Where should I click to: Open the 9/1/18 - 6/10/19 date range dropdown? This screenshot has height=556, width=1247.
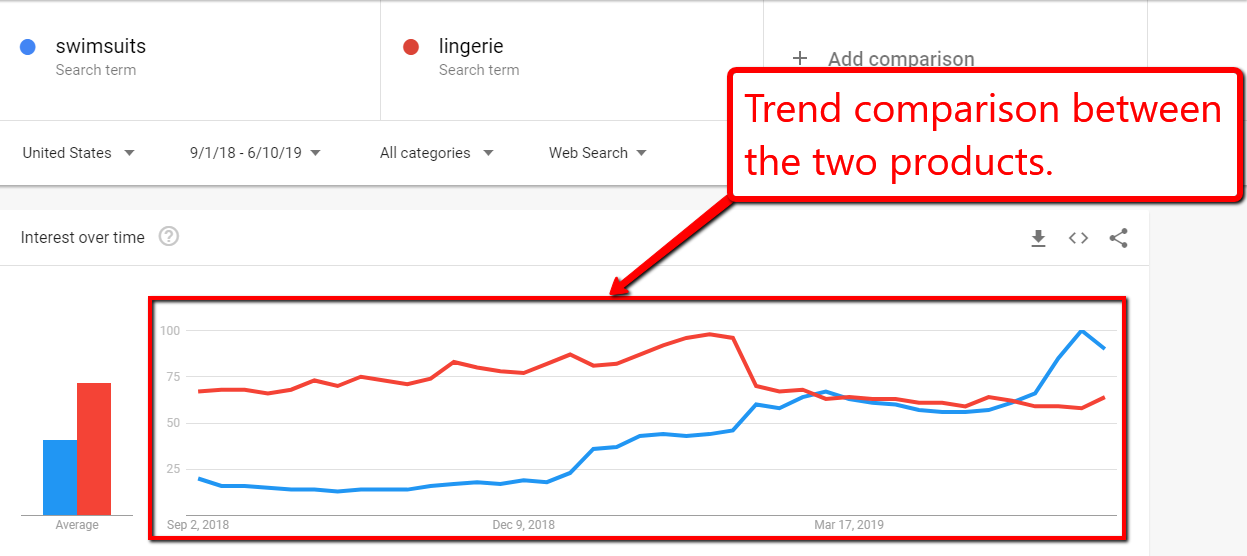click(x=255, y=153)
